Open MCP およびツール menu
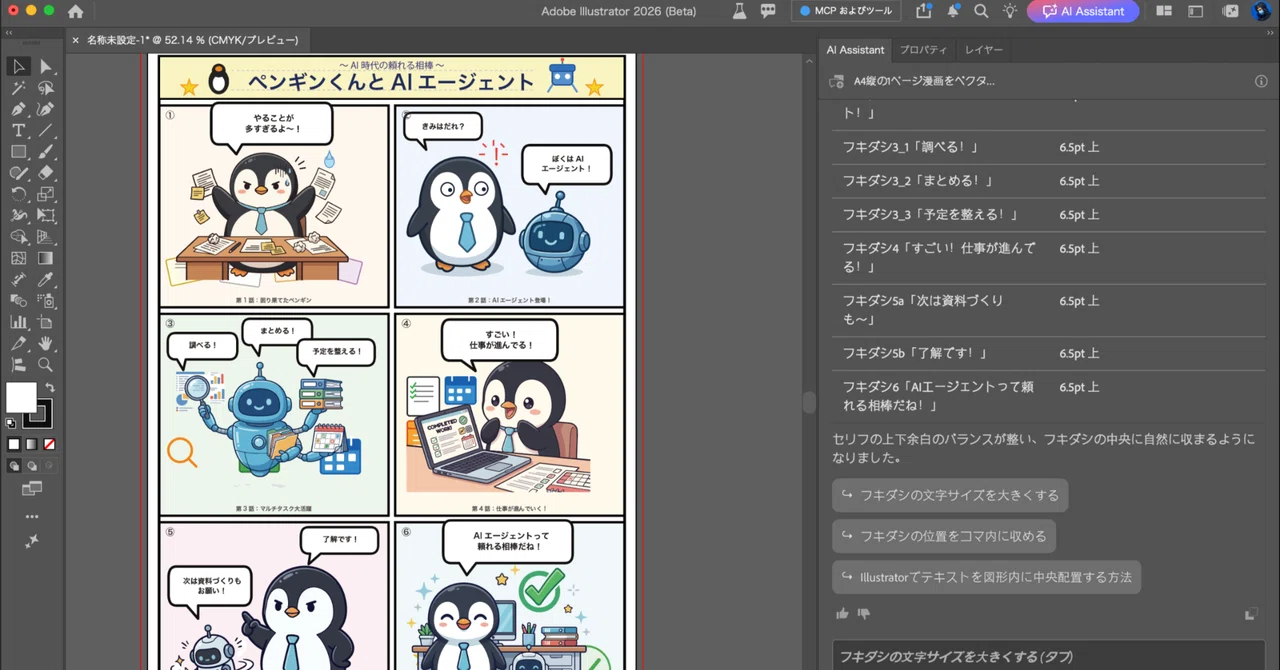The width and height of the screenshot is (1280, 670). point(848,11)
